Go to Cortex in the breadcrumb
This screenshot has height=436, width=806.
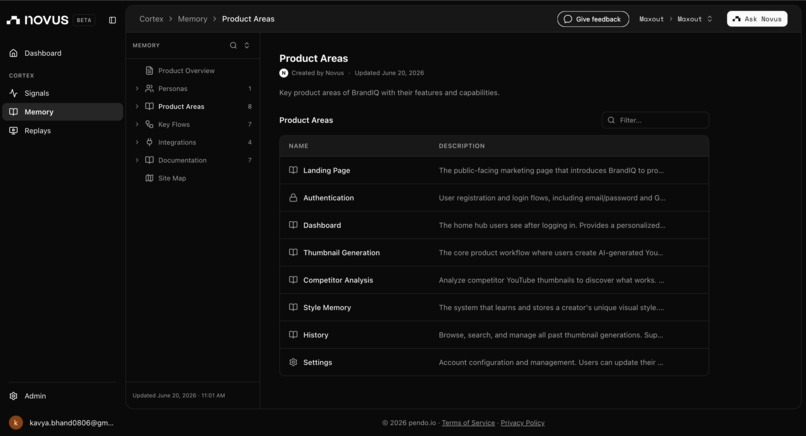point(151,19)
